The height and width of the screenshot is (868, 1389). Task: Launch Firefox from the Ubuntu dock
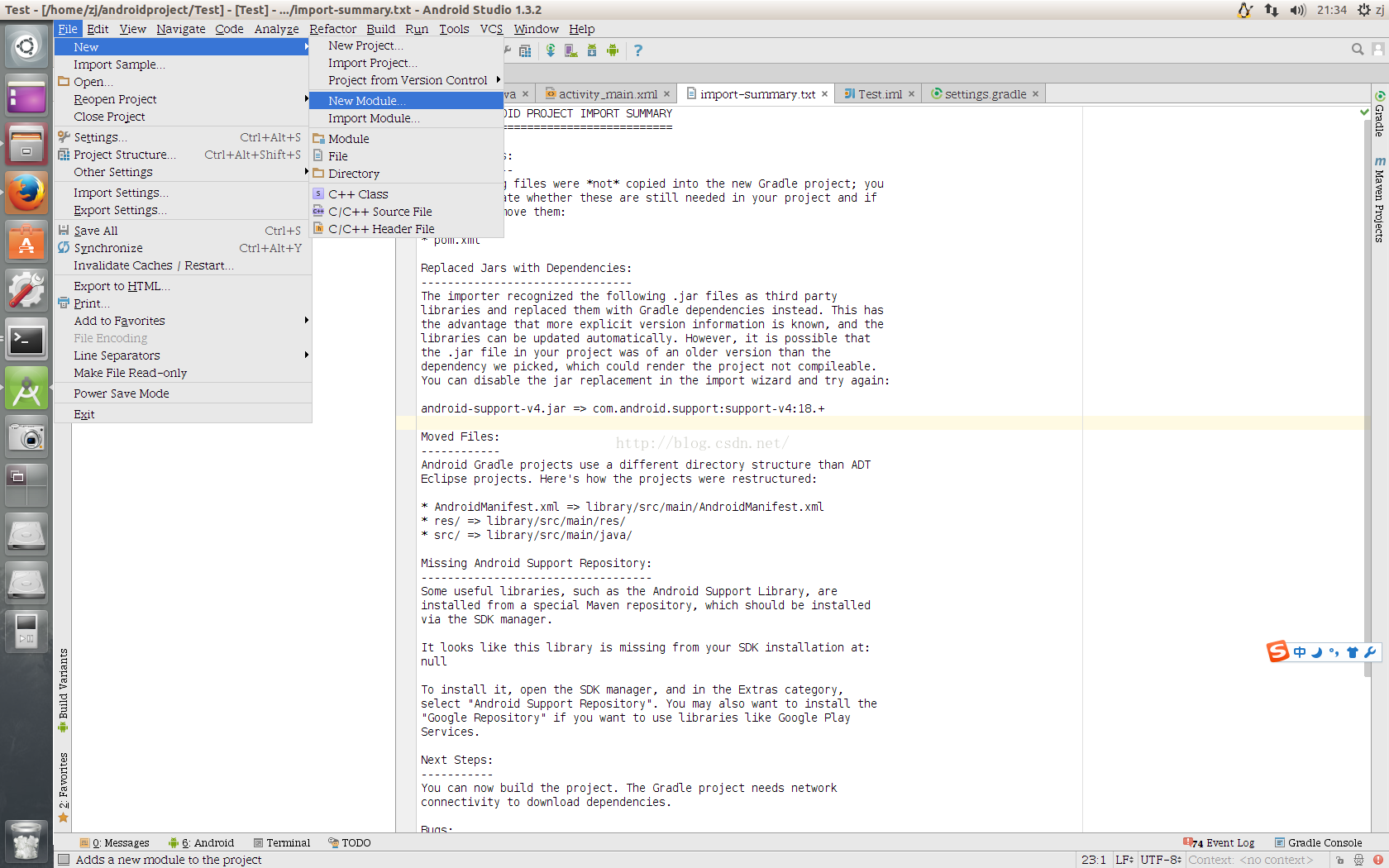pos(26,193)
